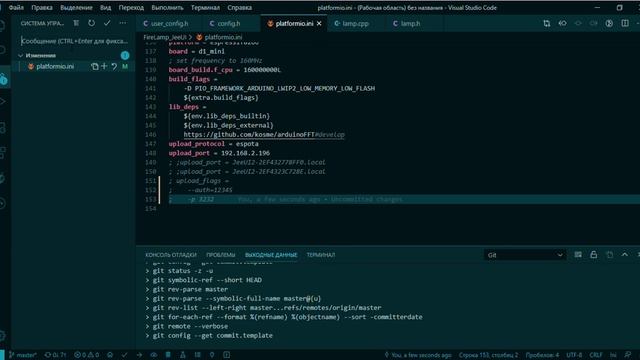The height and width of the screenshot is (360, 640).
Task: Synchronize changes in the status bar
Action: [x=55, y=355]
